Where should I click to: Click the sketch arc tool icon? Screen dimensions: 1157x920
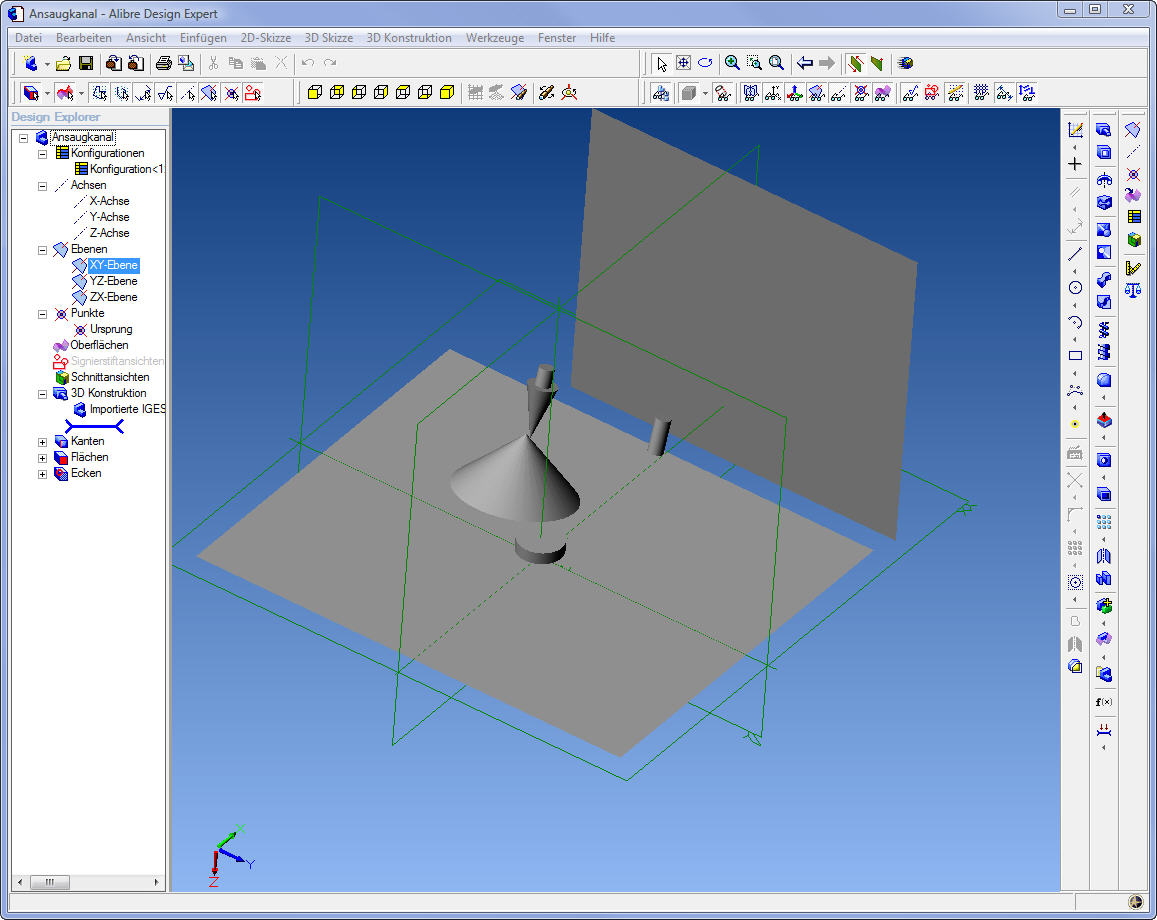tap(1075, 322)
